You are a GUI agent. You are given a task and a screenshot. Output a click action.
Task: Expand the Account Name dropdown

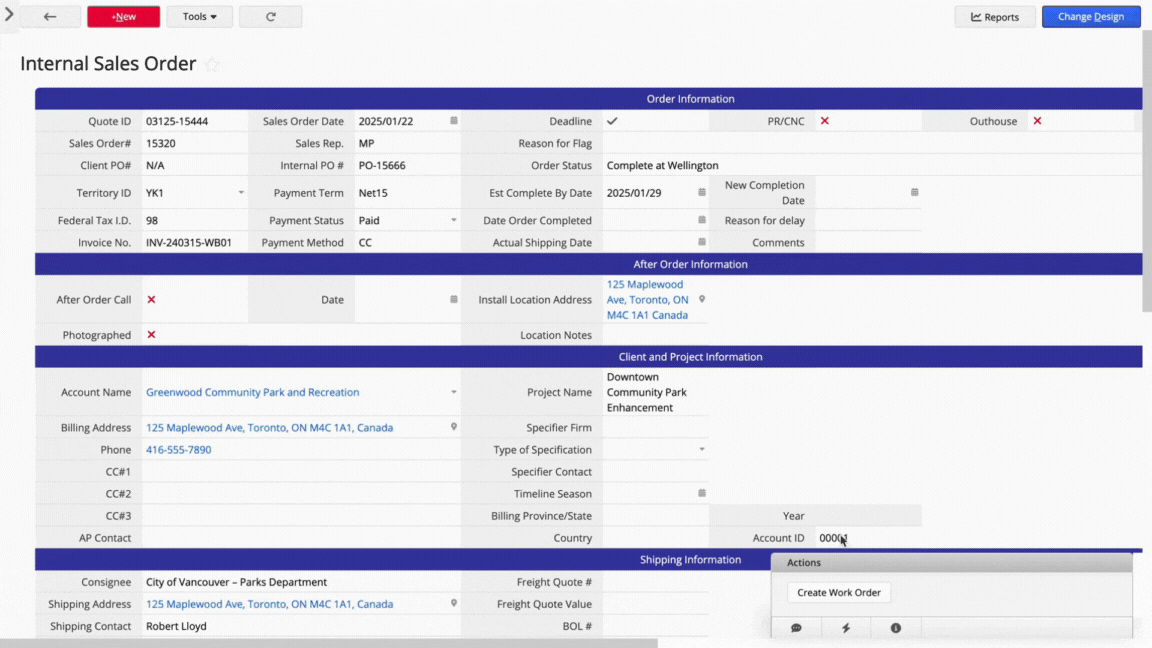454,393
